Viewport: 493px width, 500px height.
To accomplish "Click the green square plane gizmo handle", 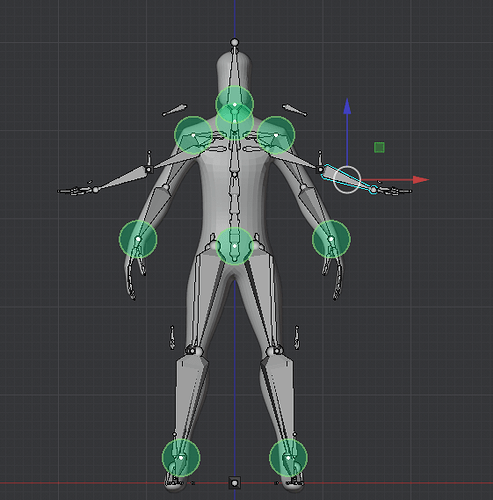I will 379,147.
